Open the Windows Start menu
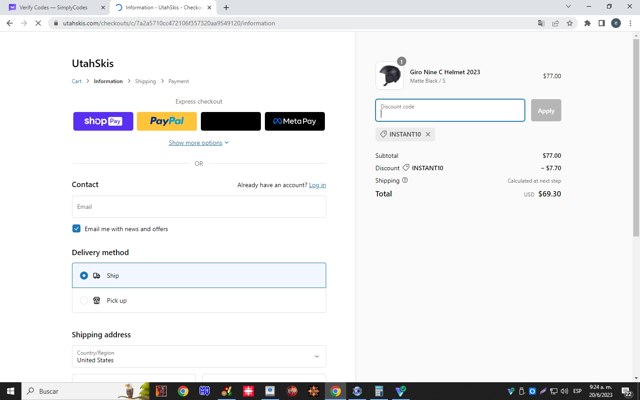 (10, 391)
